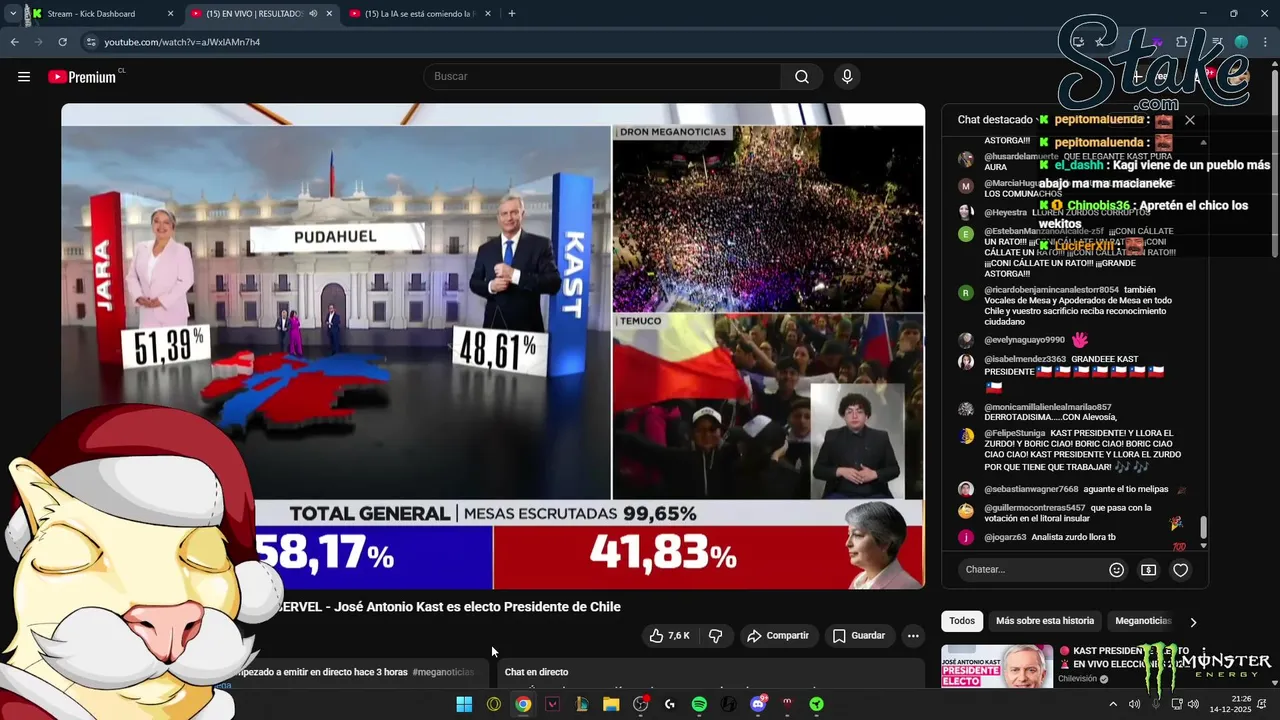The image size is (1280, 720).
Task: Save the video with Guardar
Action: coord(859,636)
